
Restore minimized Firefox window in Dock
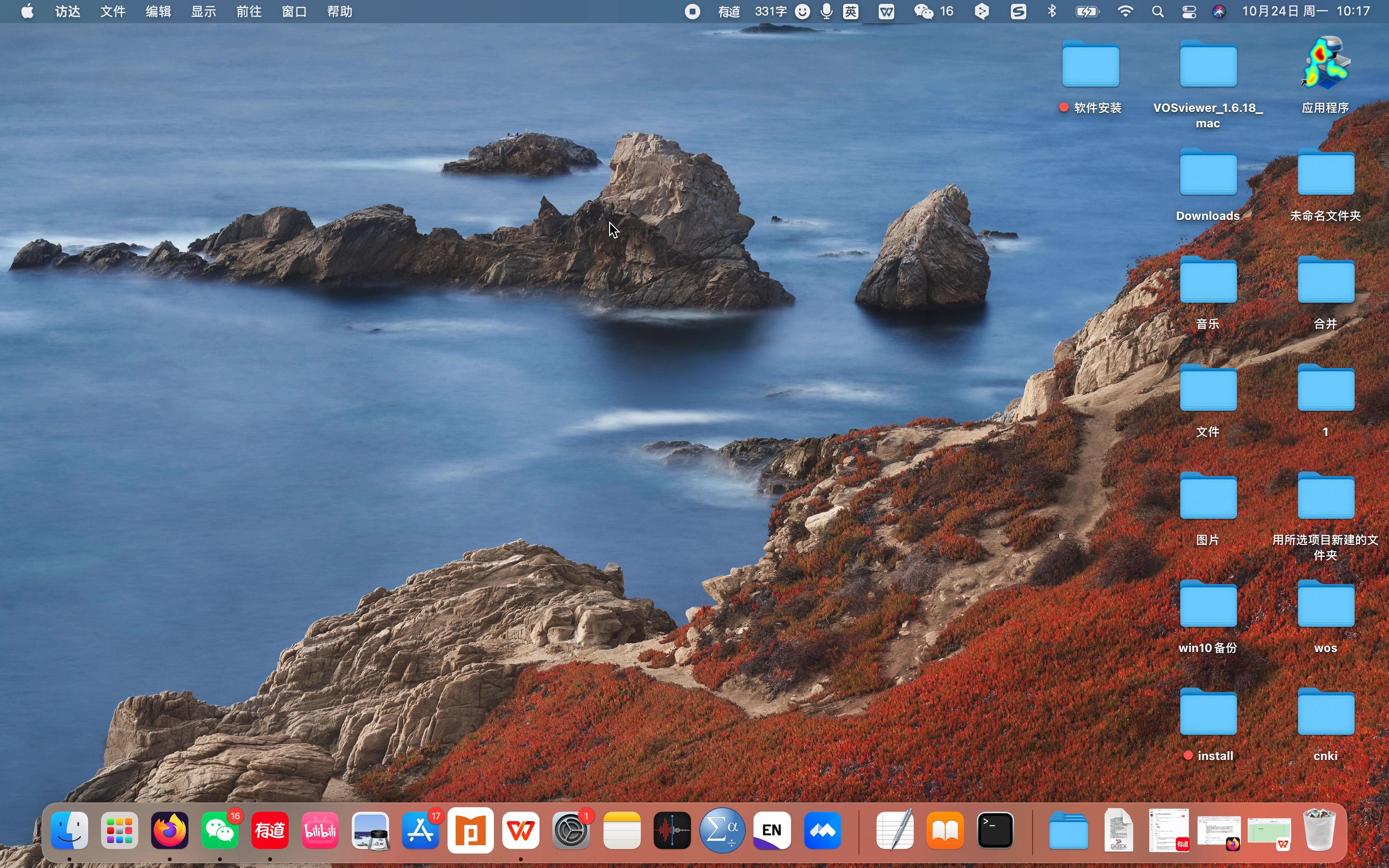coord(1219,830)
